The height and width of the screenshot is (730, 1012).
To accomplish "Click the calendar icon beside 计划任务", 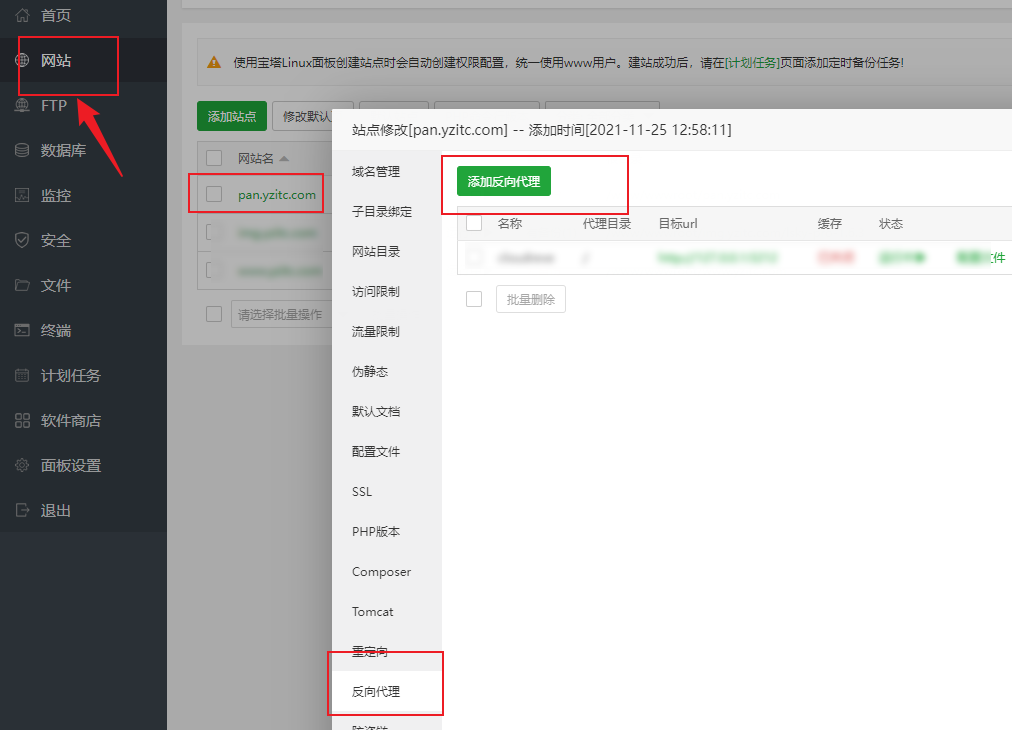I will click(x=22, y=376).
